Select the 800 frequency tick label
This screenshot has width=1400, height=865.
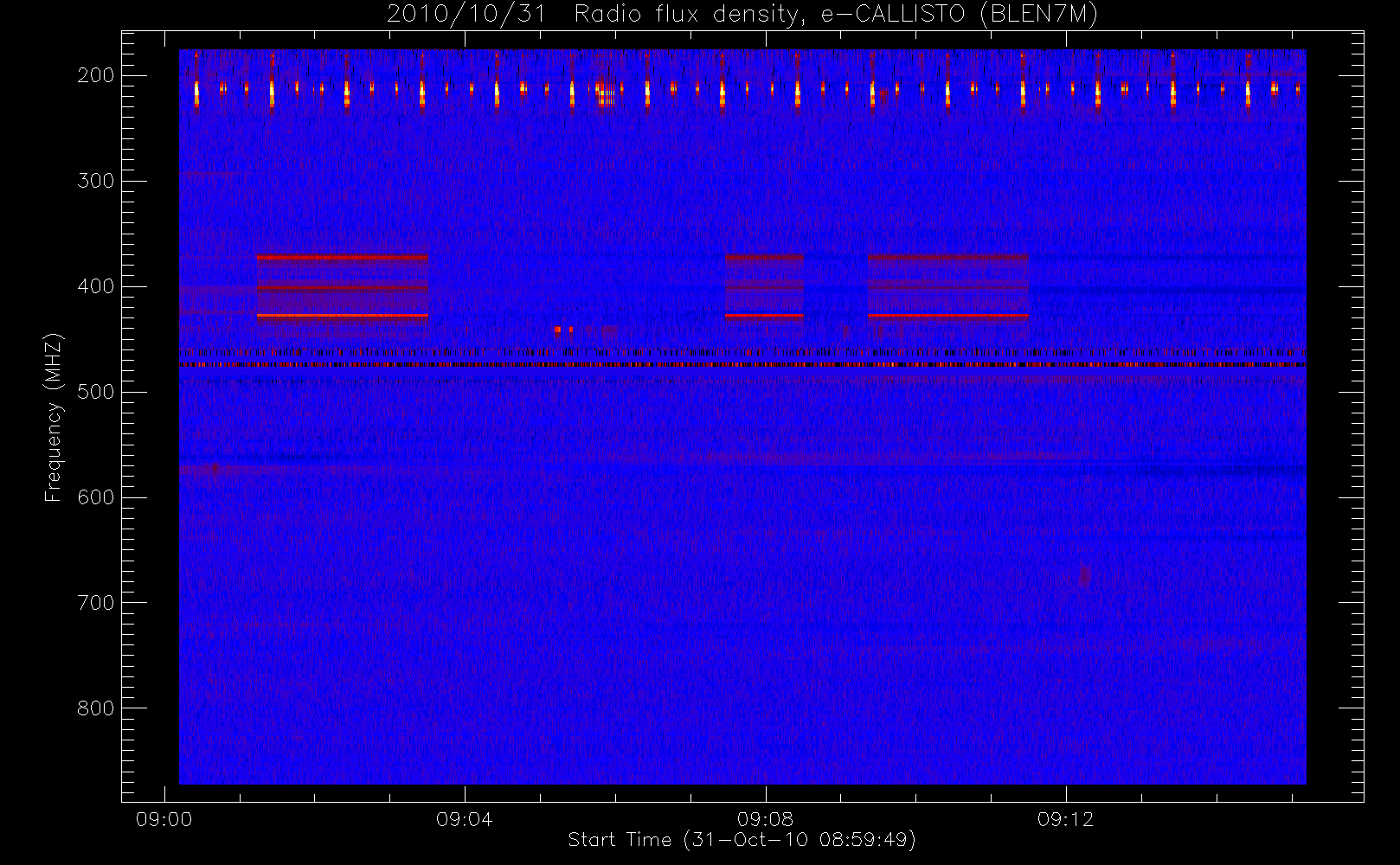click(x=96, y=708)
